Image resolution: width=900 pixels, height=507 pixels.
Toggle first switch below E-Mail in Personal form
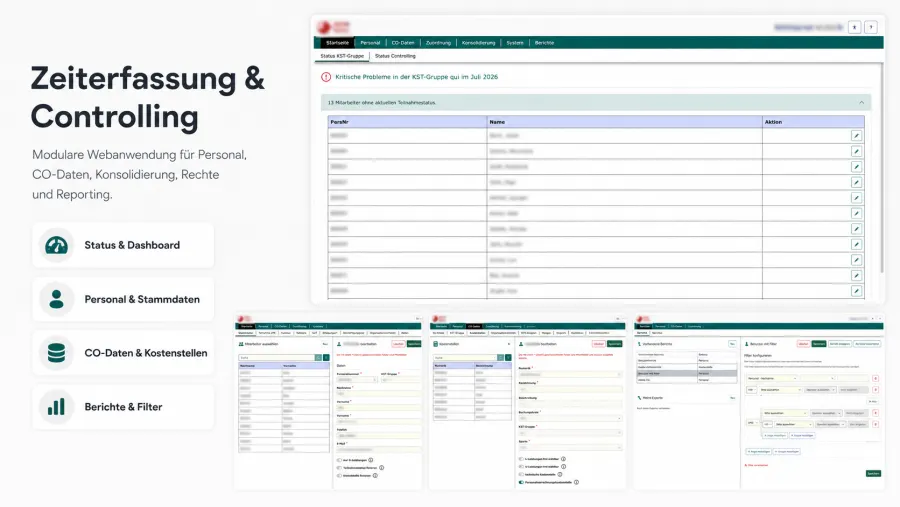tap(339, 460)
